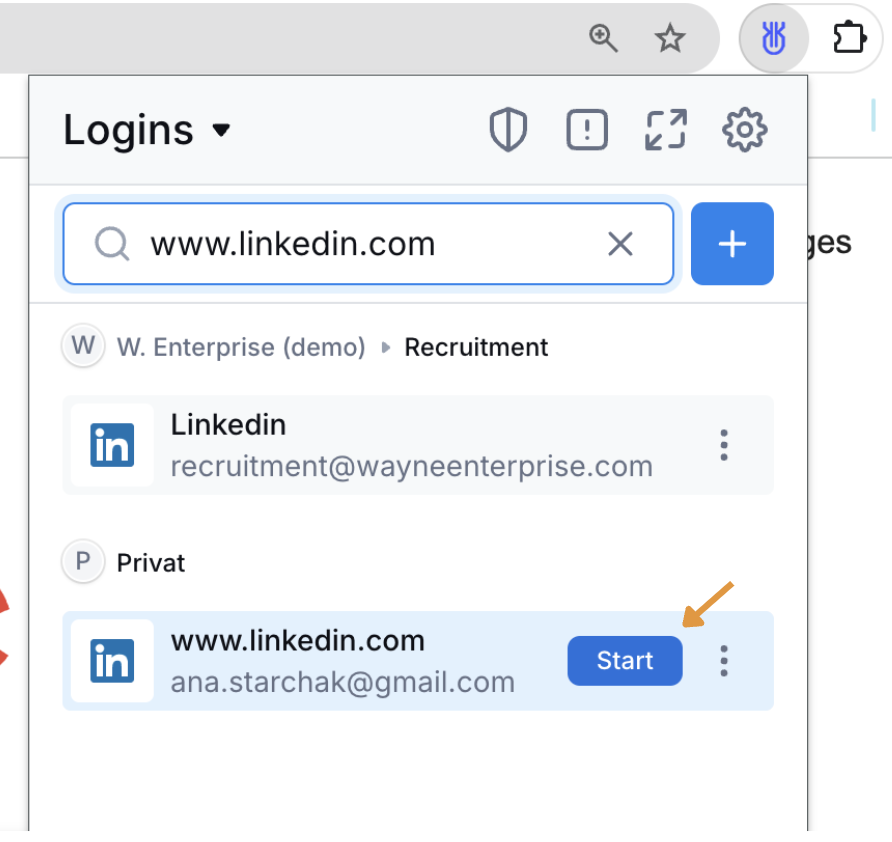Bookmark page with the star icon

pos(670,39)
